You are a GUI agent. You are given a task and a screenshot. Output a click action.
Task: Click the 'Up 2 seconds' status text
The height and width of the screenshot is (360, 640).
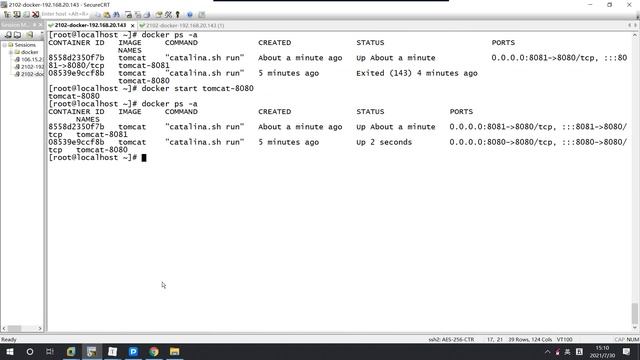click(x=384, y=142)
